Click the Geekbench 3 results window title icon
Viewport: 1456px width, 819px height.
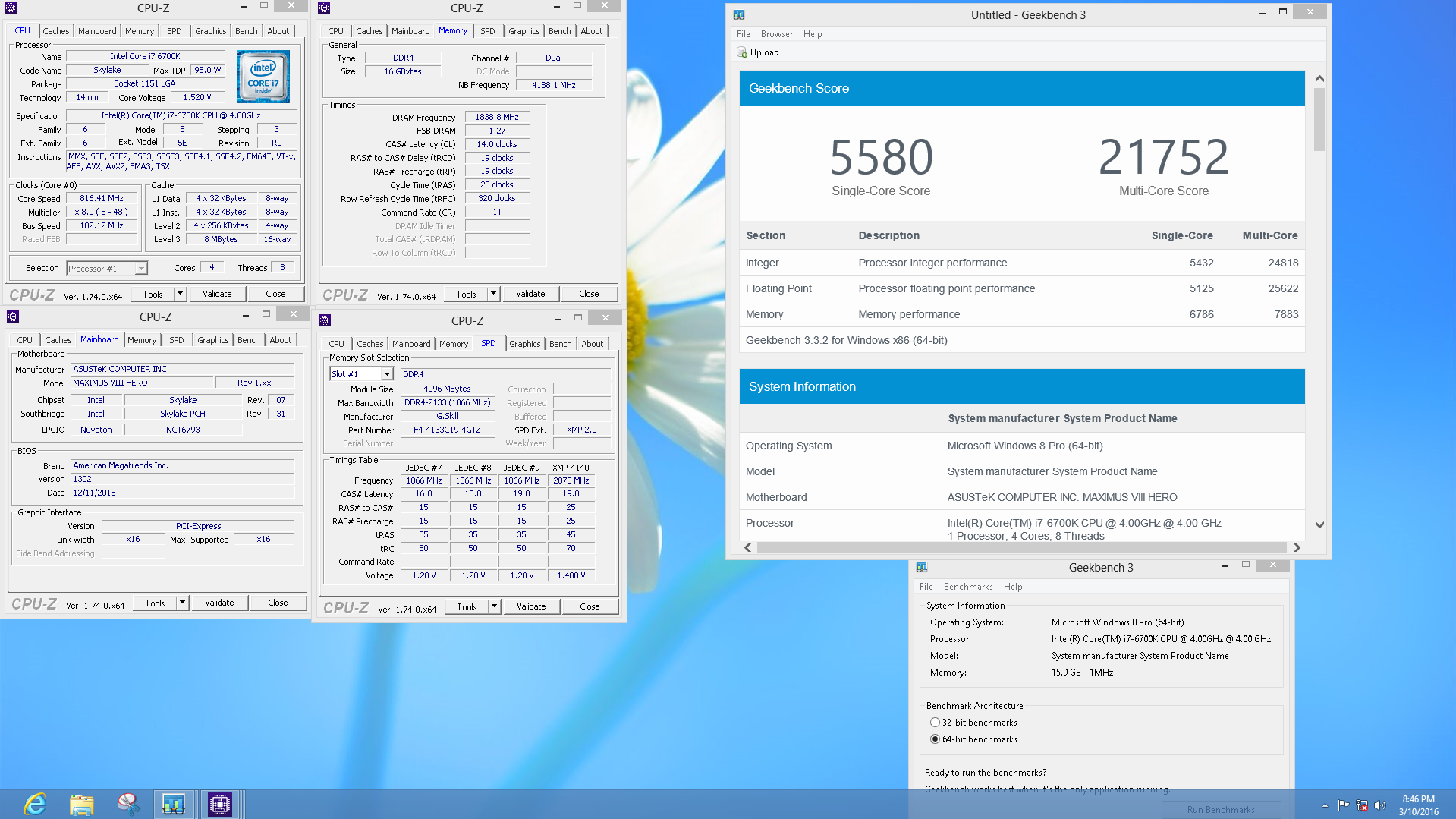tap(739, 14)
